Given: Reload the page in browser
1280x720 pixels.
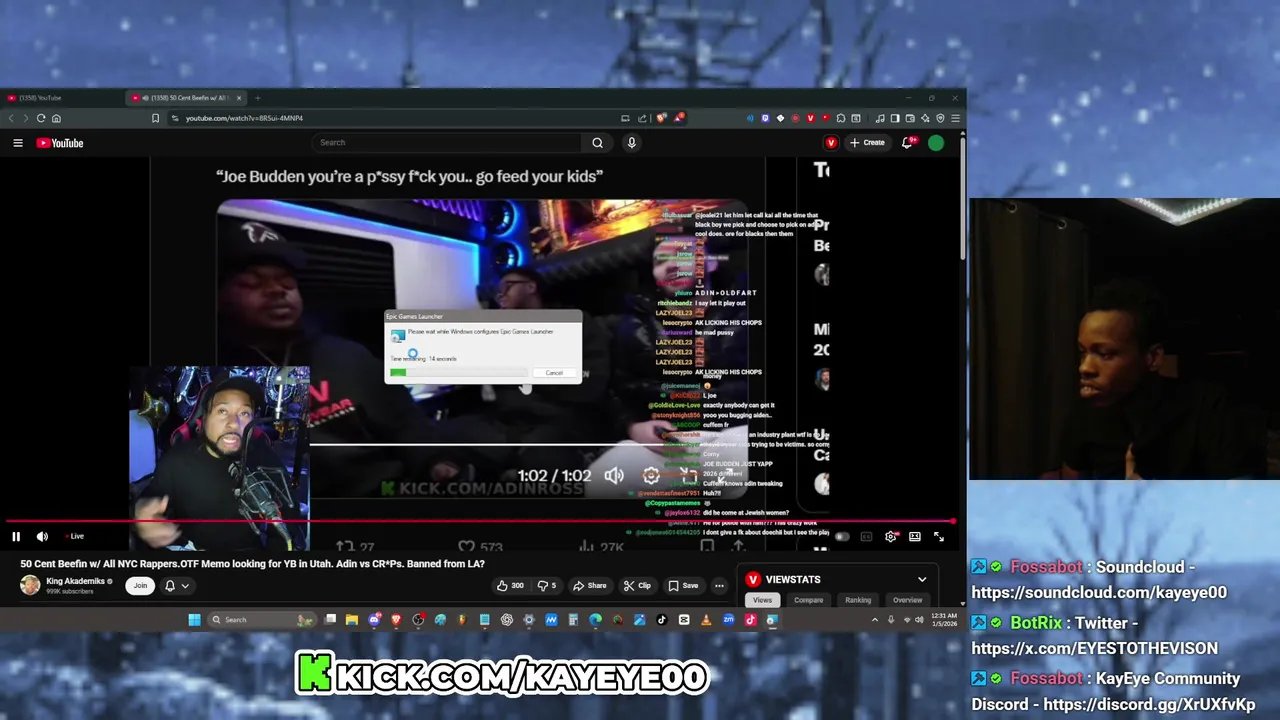Looking at the screenshot, I should tap(41, 118).
